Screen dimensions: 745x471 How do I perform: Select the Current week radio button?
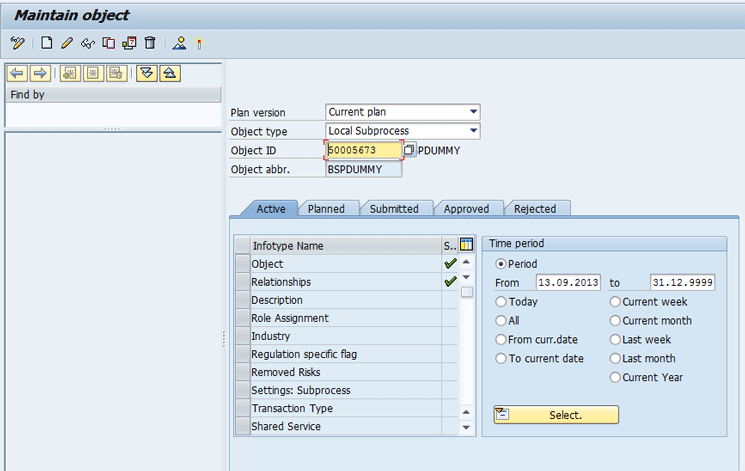coord(615,302)
